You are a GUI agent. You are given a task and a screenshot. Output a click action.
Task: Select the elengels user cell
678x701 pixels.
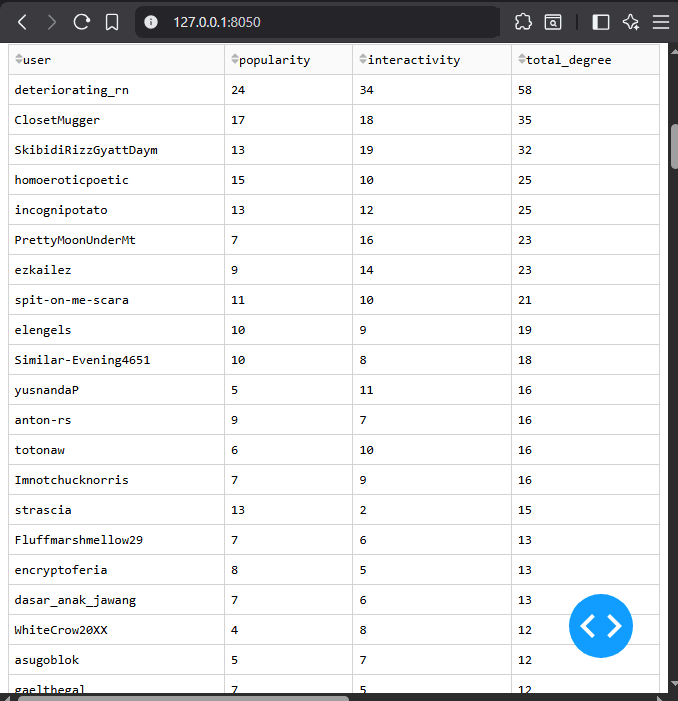coord(116,330)
